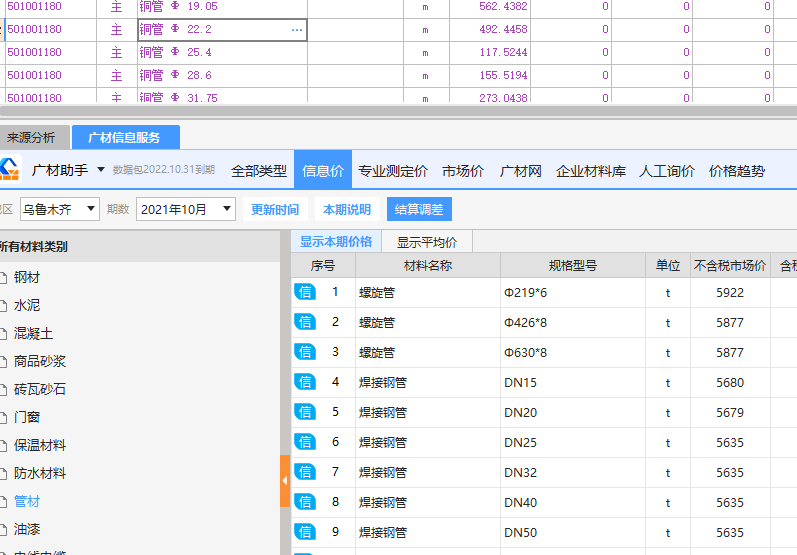The height and width of the screenshot is (555, 797).
Task: Click the quantity value 492.4458
Action: click(503, 29)
